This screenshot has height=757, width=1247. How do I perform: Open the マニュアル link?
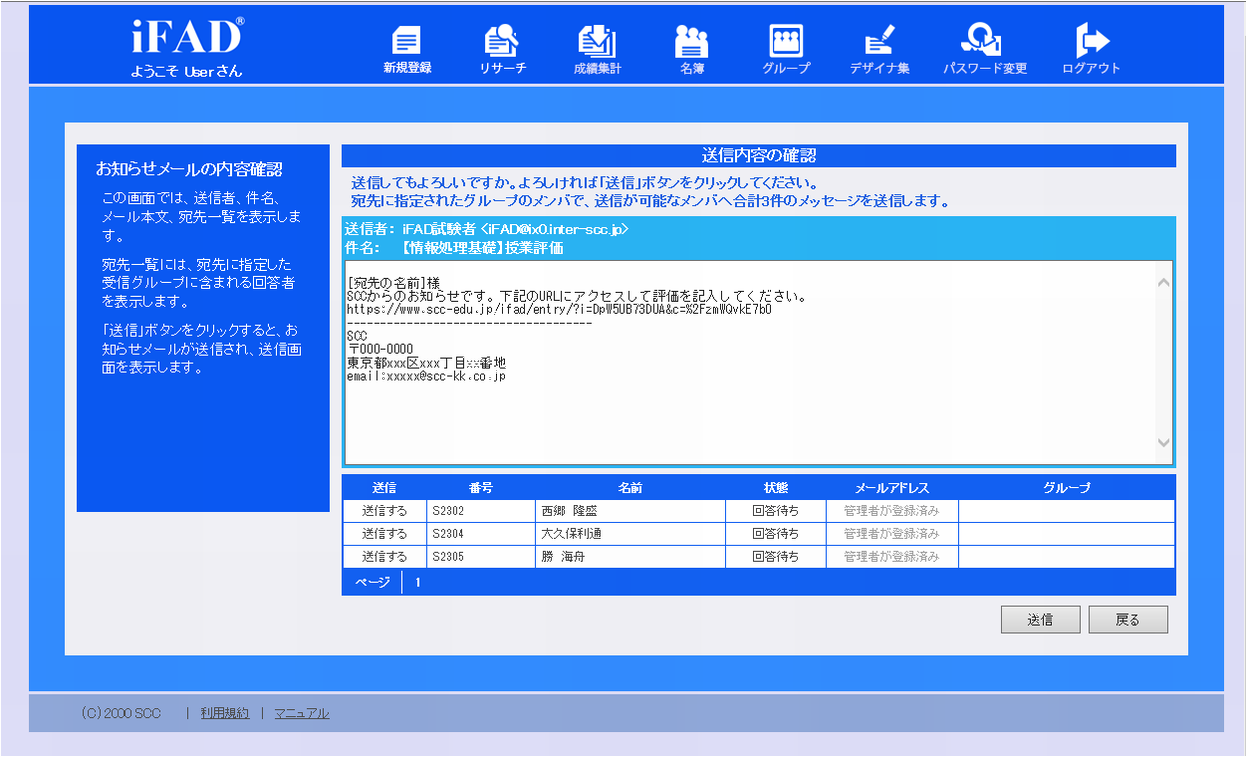coord(302,713)
